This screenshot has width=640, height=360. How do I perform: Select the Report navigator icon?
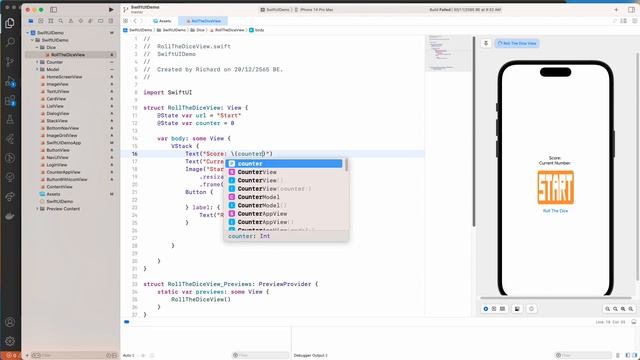pyautogui.click(x=111, y=21)
